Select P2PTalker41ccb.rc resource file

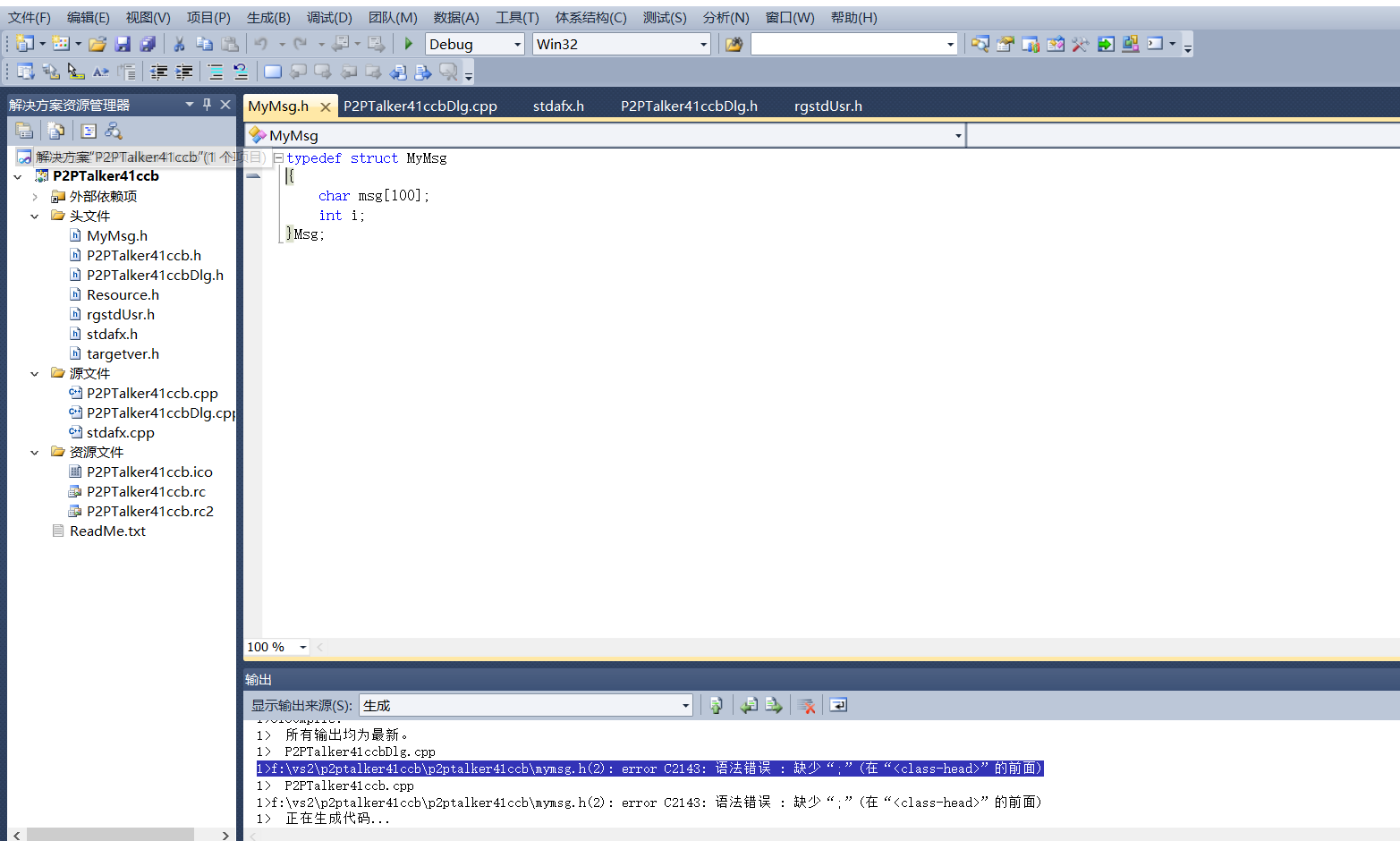click(x=146, y=492)
